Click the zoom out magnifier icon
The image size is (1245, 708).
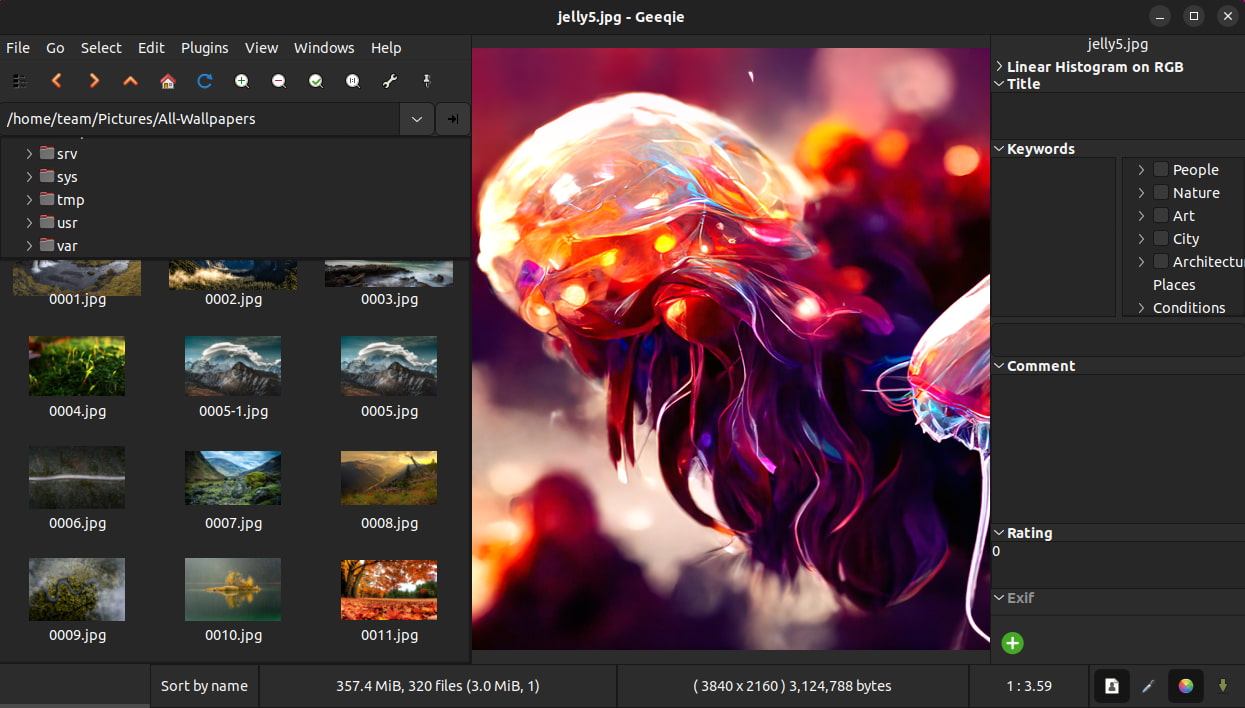(x=279, y=81)
